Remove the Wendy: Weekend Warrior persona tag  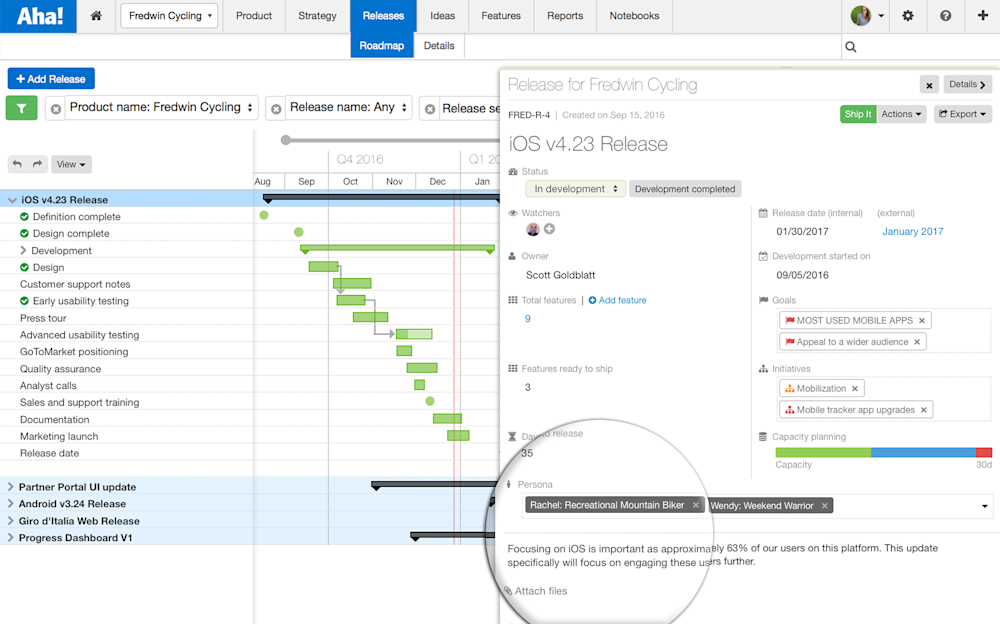point(824,505)
